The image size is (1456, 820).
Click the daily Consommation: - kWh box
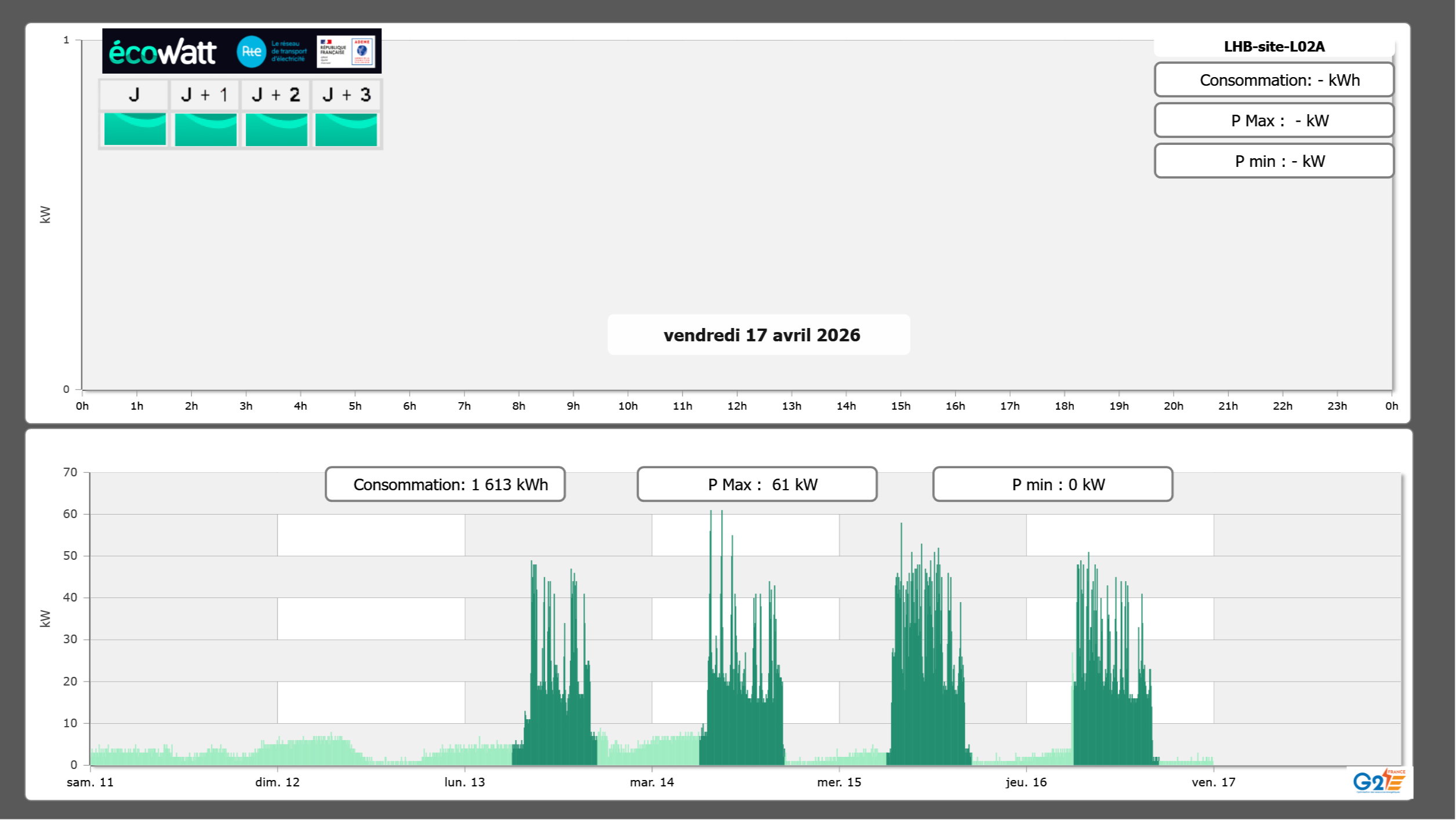coord(1273,80)
